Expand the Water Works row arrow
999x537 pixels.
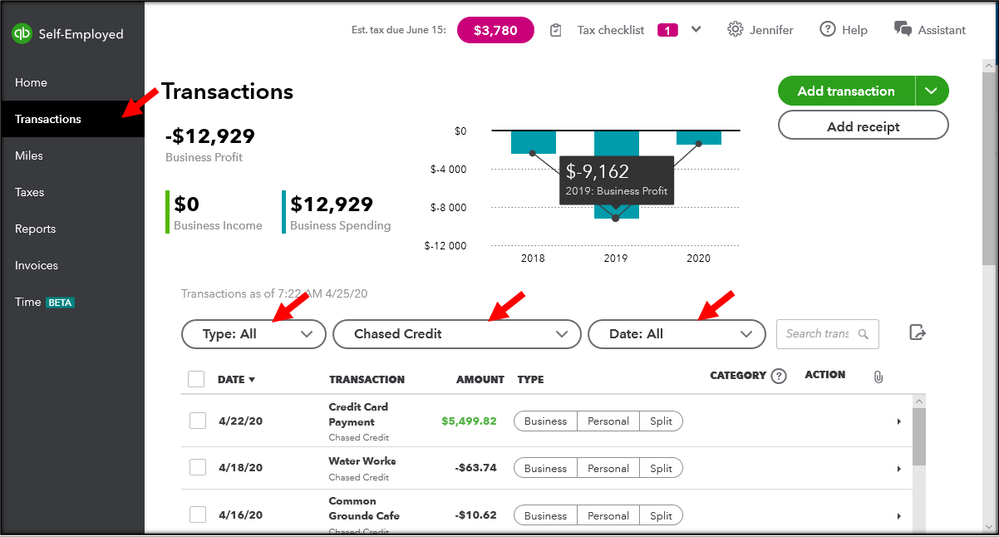[x=899, y=468]
